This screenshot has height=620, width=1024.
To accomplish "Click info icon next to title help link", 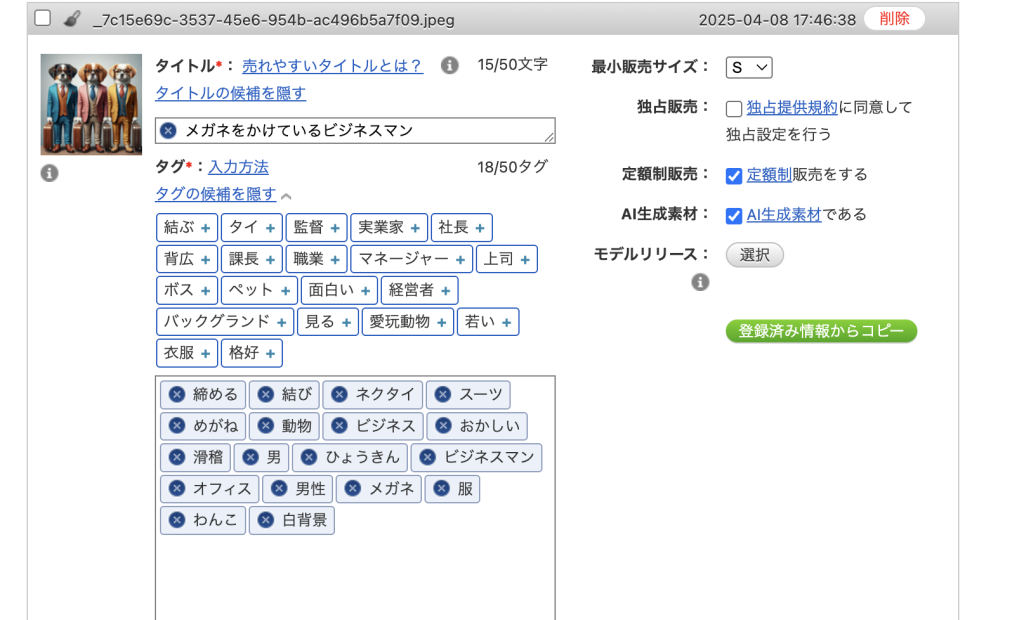I will (450, 65).
